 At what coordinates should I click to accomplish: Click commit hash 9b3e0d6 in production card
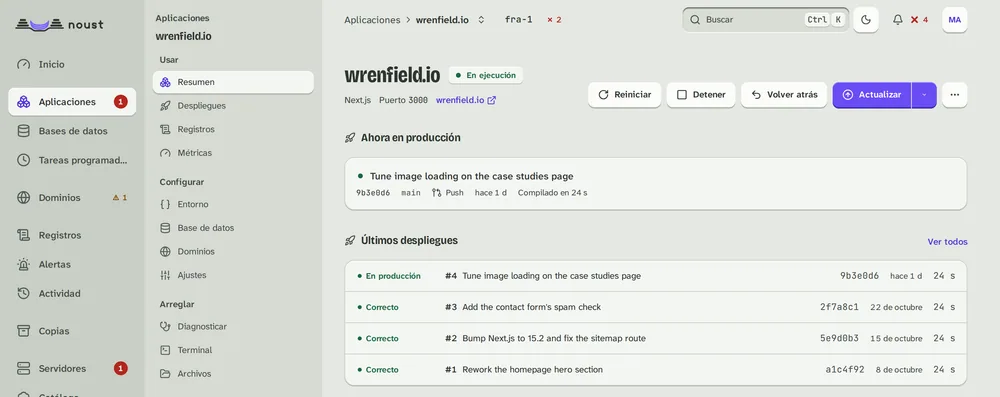pyautogui.click(x=373, y=193)
